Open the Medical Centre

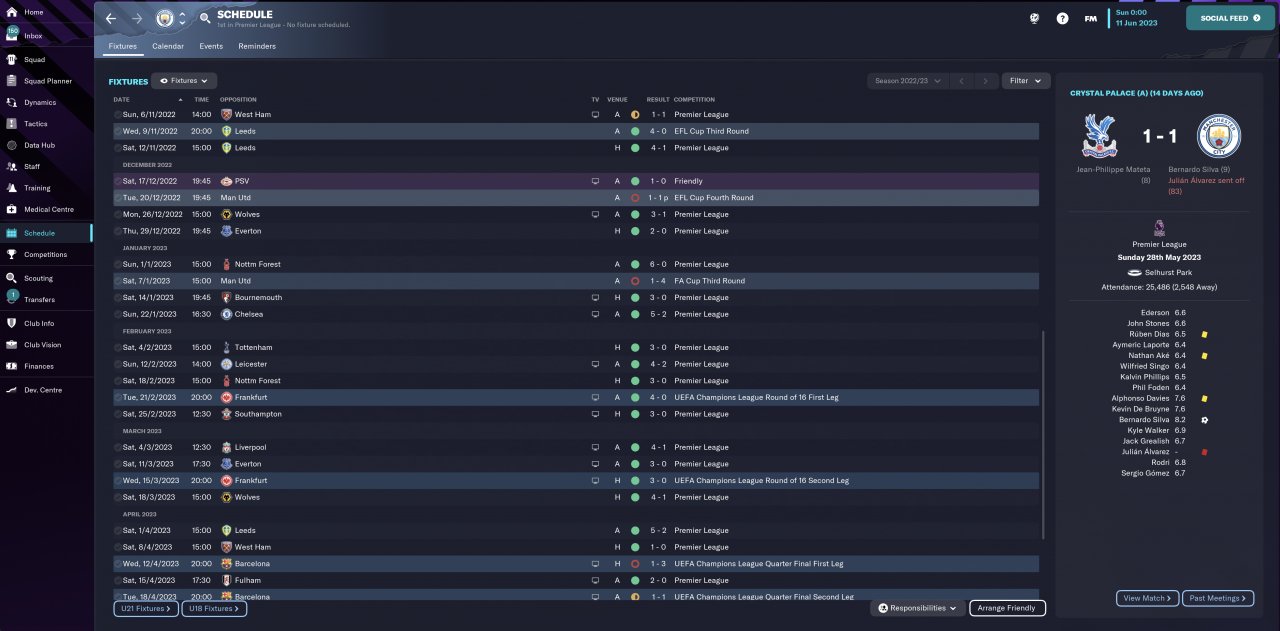[45, 209]
